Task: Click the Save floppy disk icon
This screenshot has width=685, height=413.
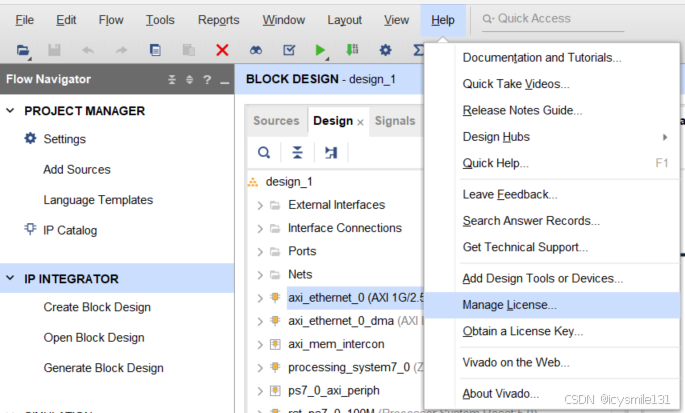Action: point(54,50)
